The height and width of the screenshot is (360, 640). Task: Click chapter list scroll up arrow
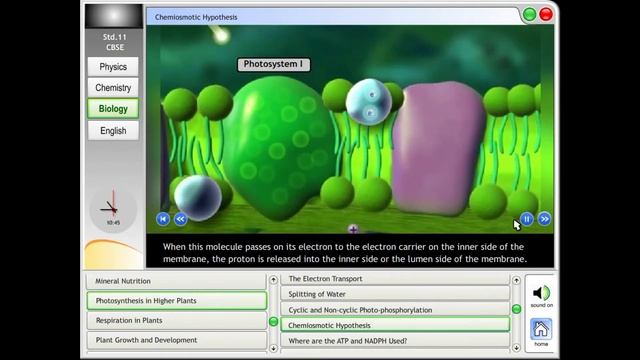[x=273, y=280]
